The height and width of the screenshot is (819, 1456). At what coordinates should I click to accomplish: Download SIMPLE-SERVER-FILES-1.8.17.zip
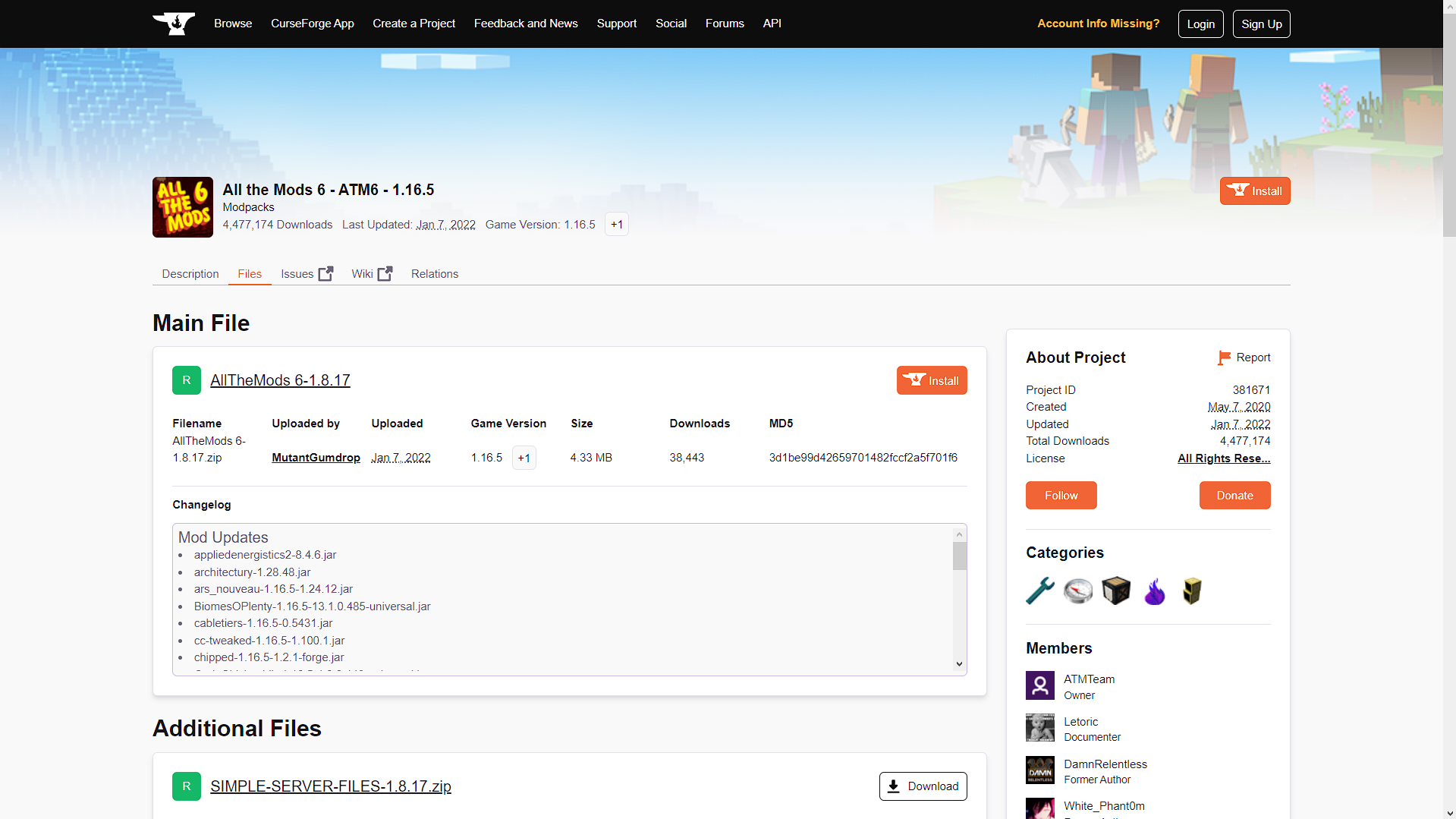923,786
